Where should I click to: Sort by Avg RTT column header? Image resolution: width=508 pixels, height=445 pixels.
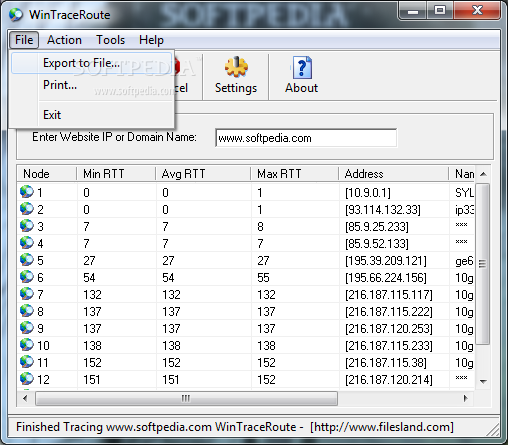(203, 174)
